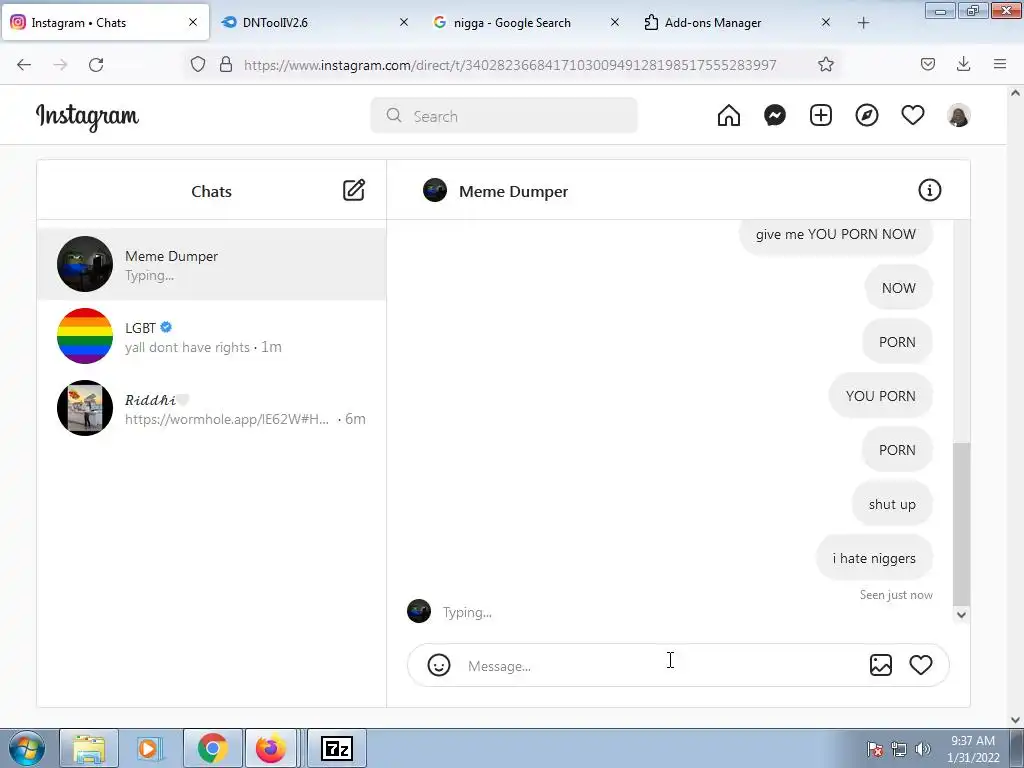Screen dimensions: 1024x768
Task: Close the Instagram Chats tab
Action: (x=193, y=23)
